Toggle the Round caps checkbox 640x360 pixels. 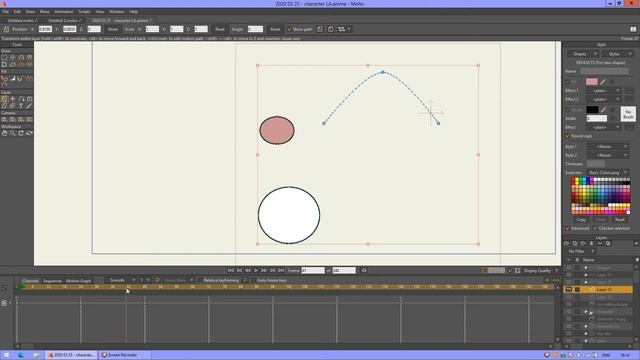point(567,136)
